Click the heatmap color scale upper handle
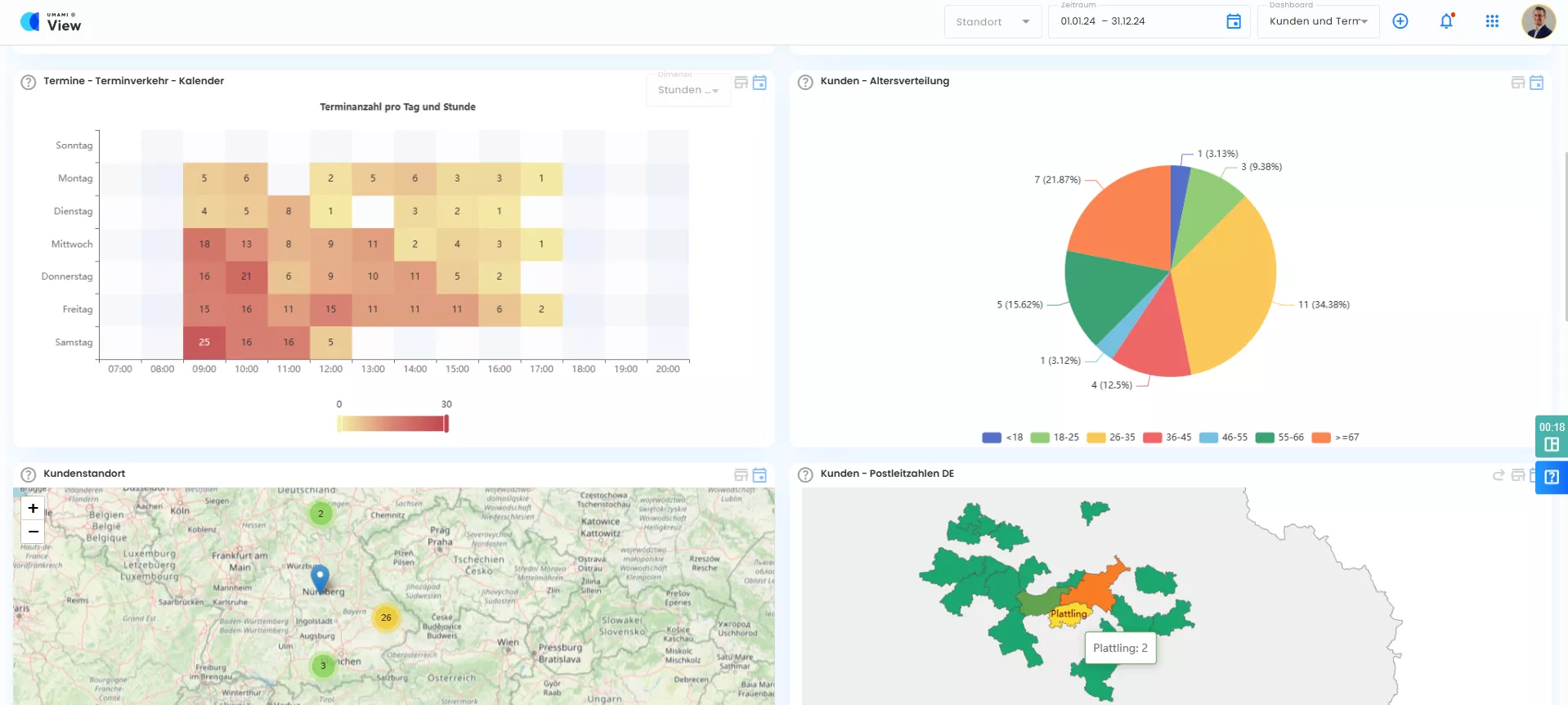The width and height of the screenshot is (1568, 705). click(446, 424)
